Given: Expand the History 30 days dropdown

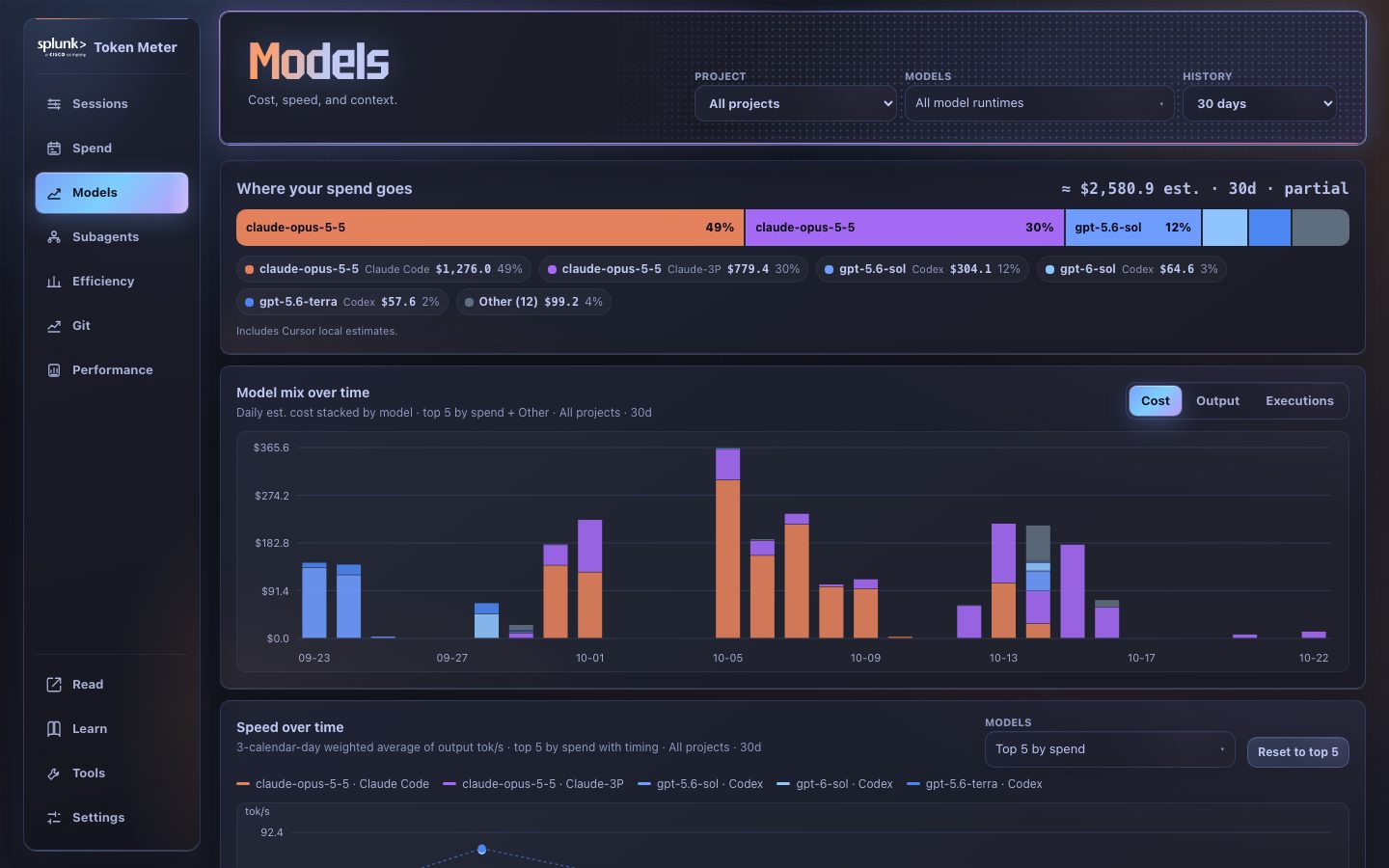Looking at the screenshot, I should tap(1259, 103).
